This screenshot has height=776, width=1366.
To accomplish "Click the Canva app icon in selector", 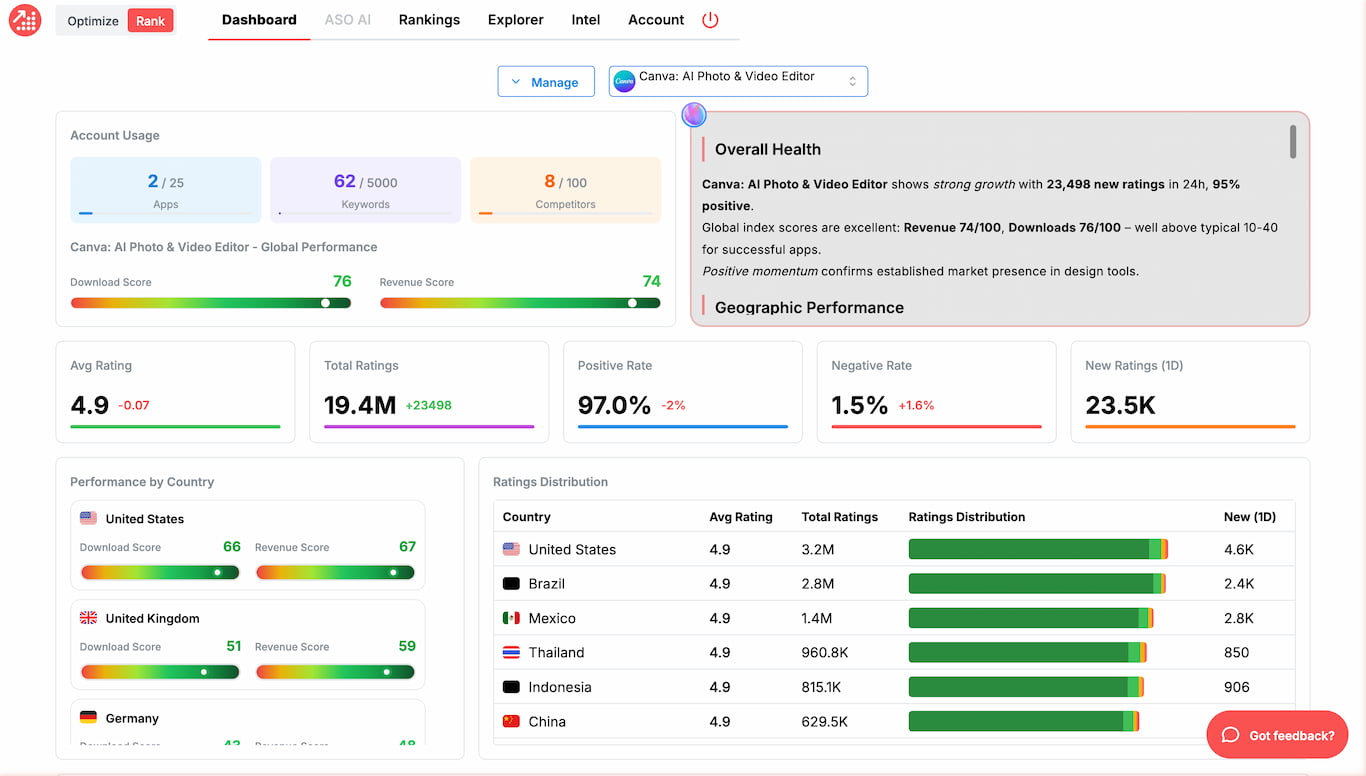I will click(x=624, y=81).
